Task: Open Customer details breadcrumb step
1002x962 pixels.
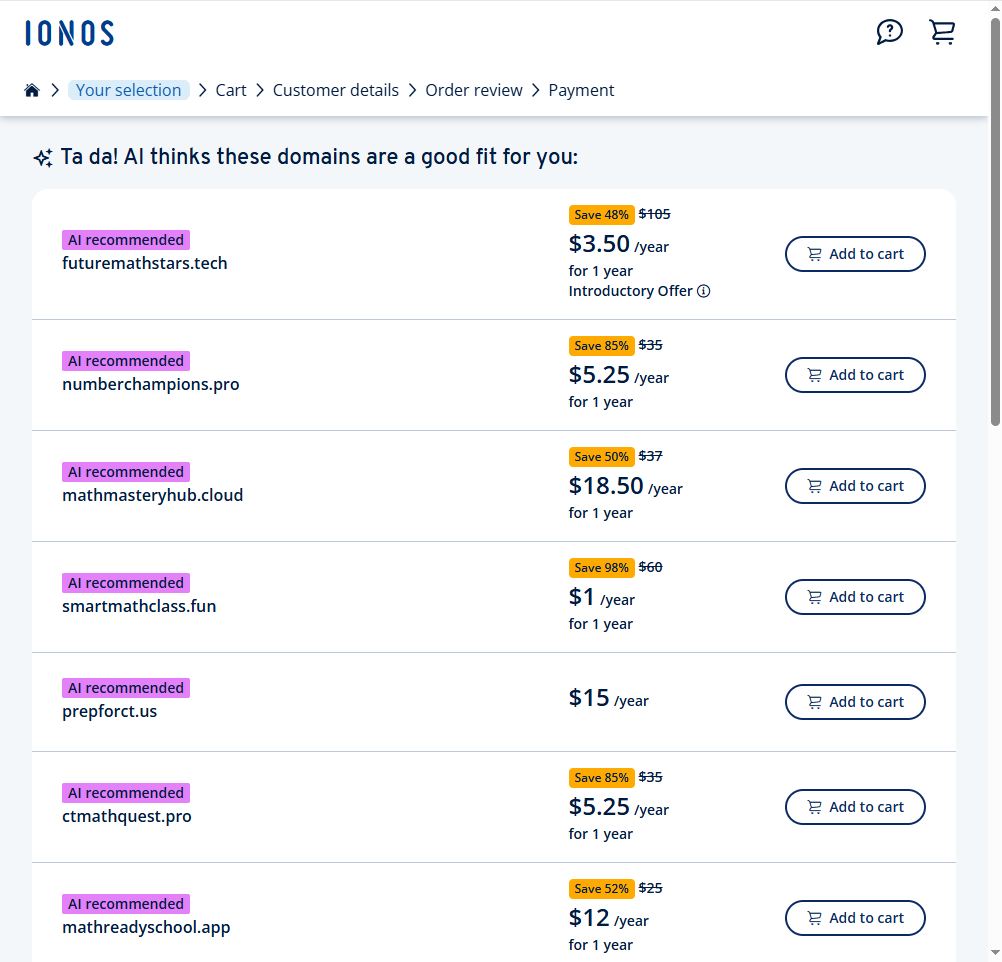Action: tap(336, 90)
